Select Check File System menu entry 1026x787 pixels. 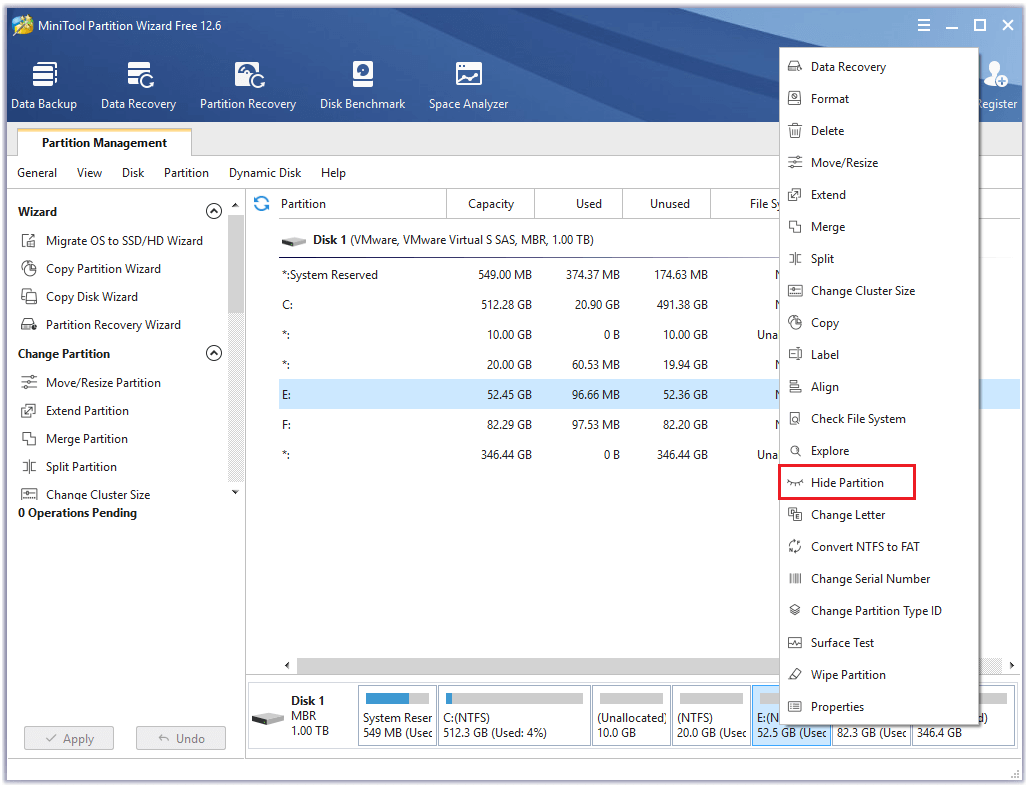pyautogui.click(x=878, y=419)
